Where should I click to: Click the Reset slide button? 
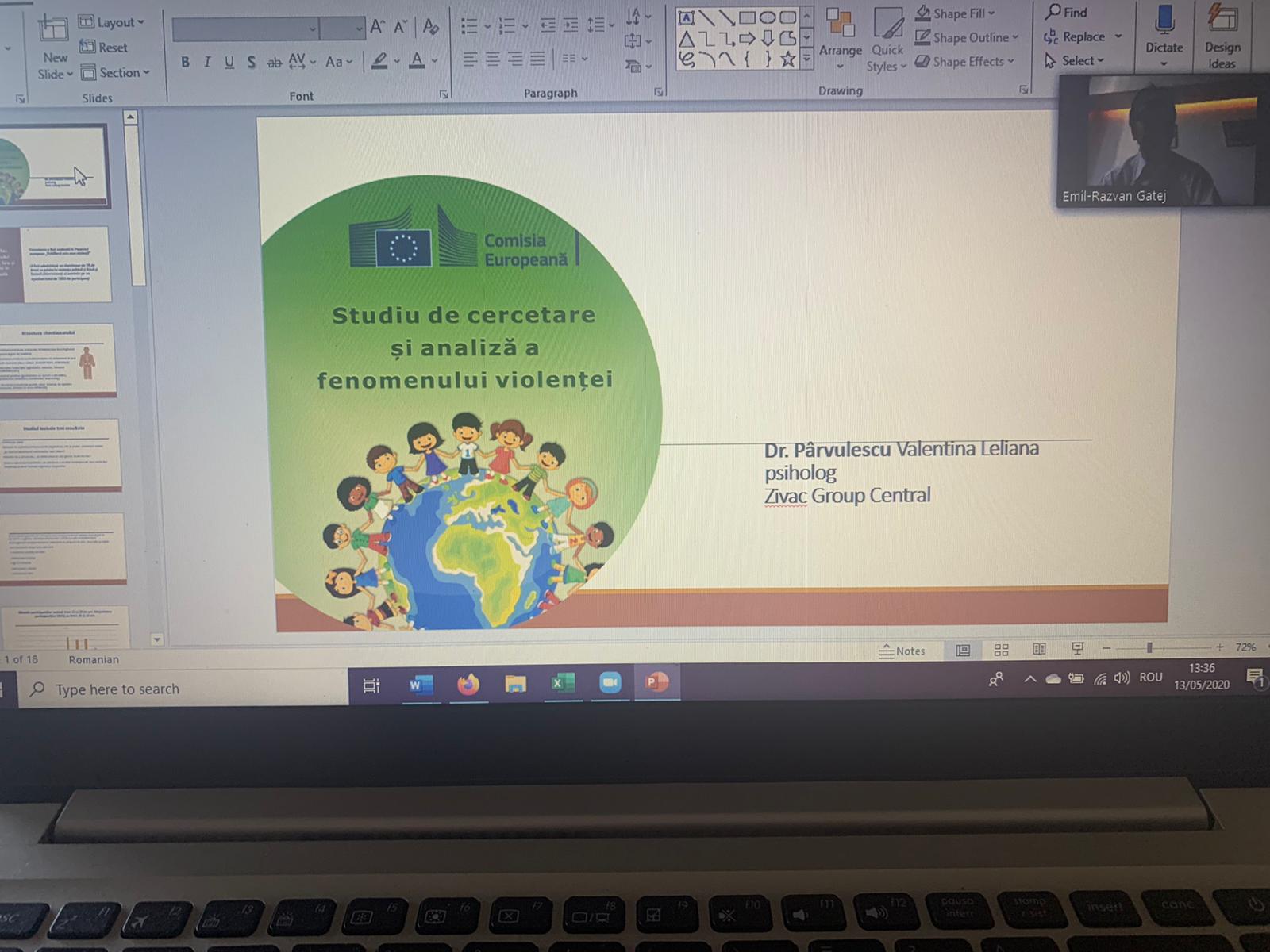click(x=104, y=48)
